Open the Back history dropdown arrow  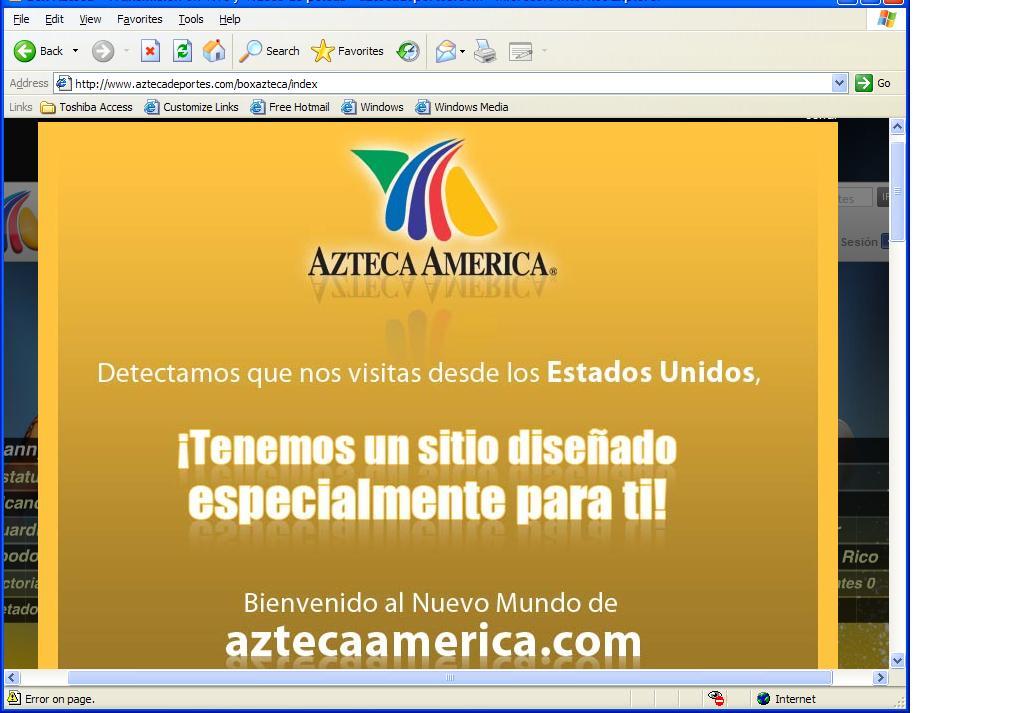(75, 51)
